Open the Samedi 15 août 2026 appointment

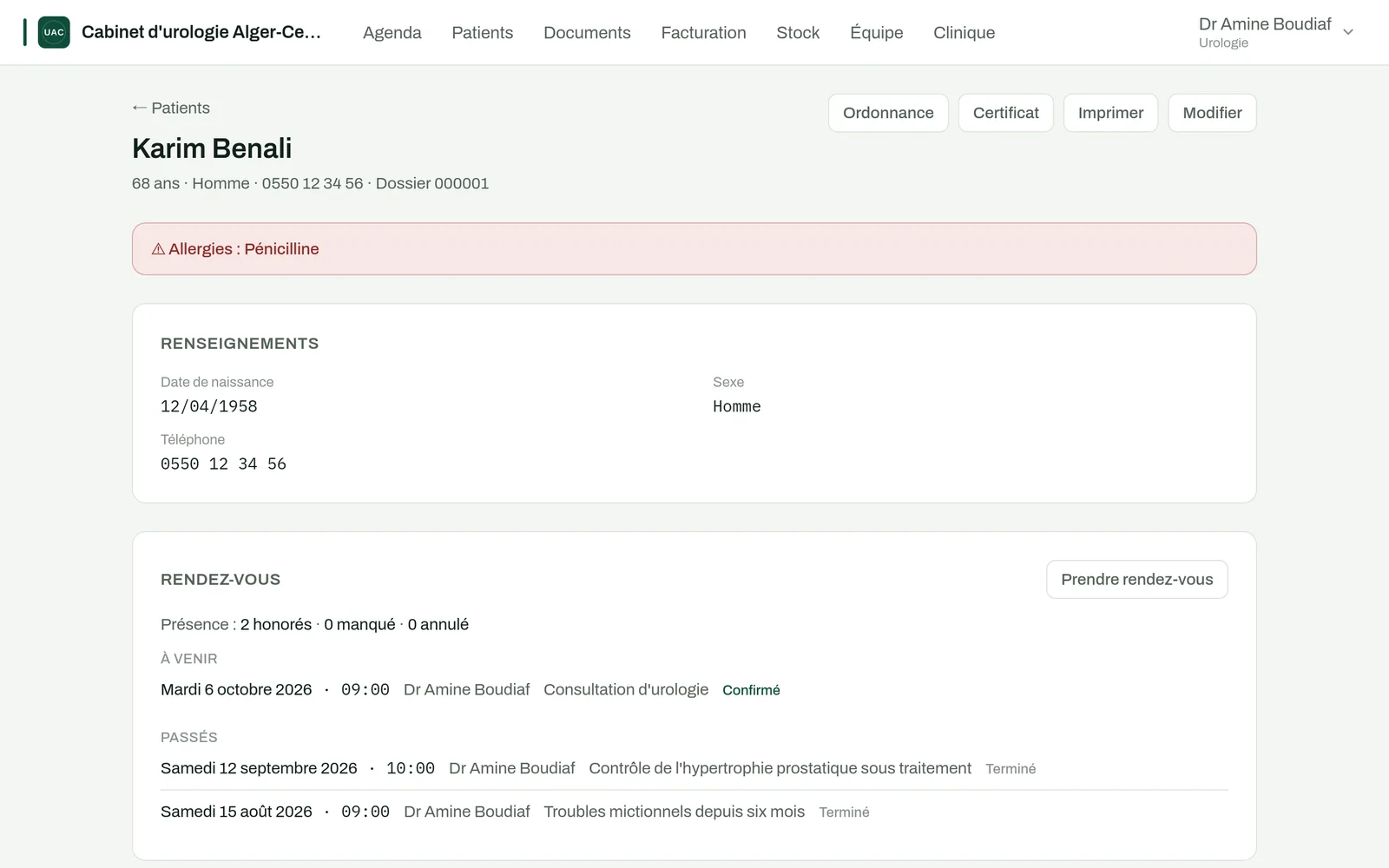point(694,812)
